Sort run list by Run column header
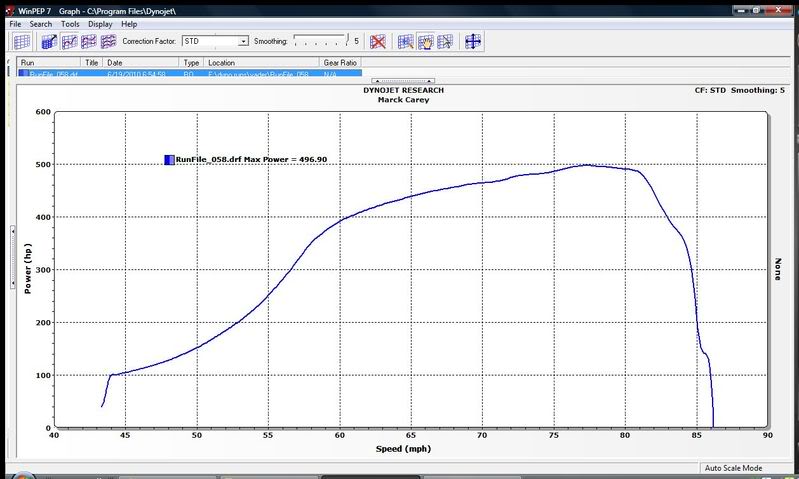Image resolution: width=799 pixels, height=479 pixels. [49, 63]
